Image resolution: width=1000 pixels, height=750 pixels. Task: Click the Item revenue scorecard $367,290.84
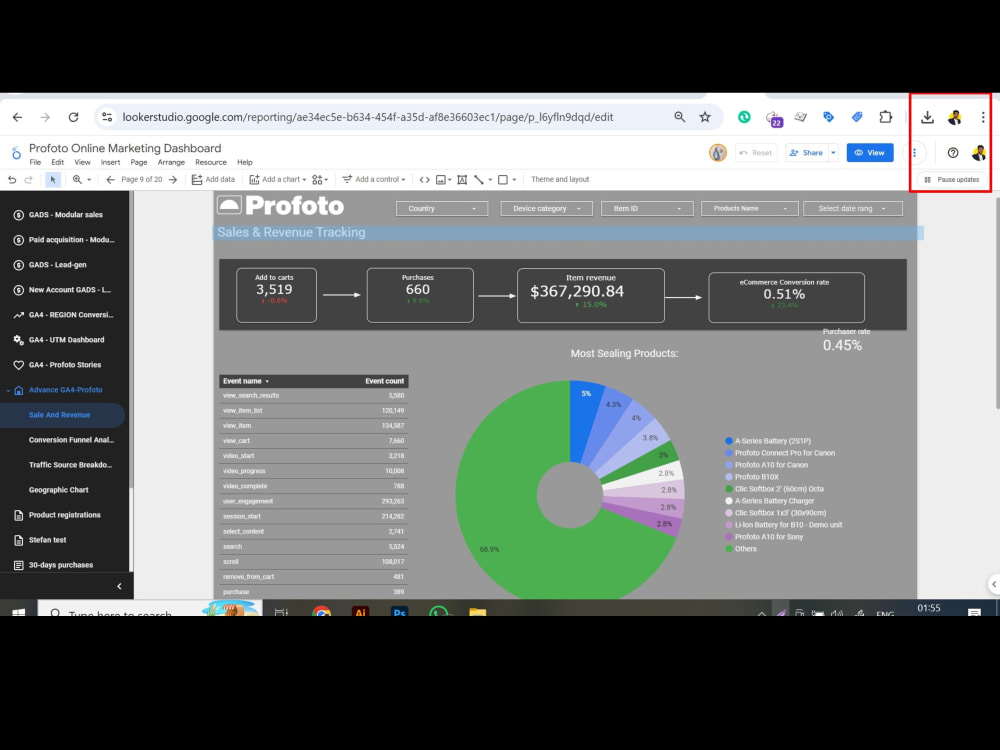tap(591, 295)
